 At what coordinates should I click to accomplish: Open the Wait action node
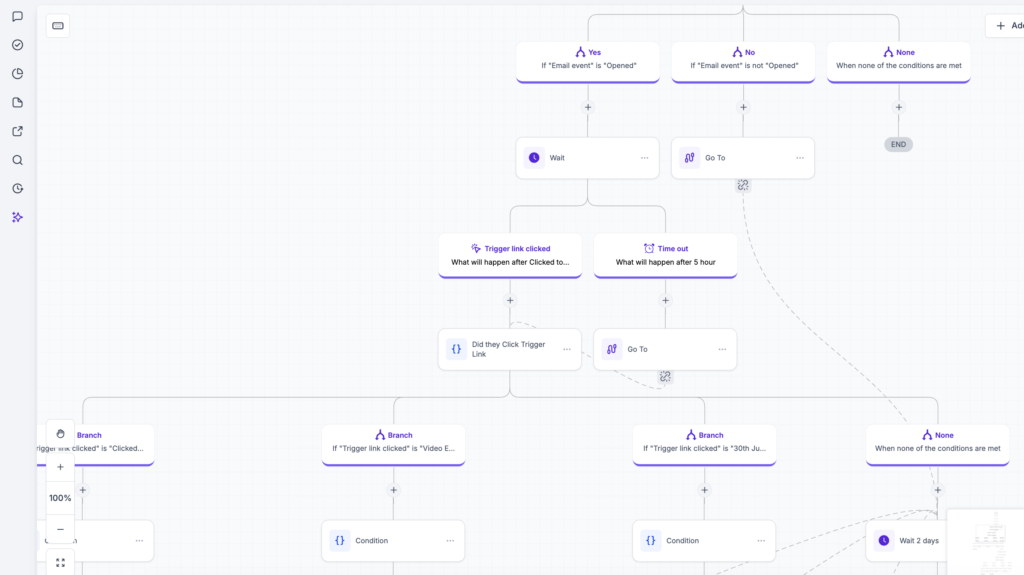pos(588,157)
